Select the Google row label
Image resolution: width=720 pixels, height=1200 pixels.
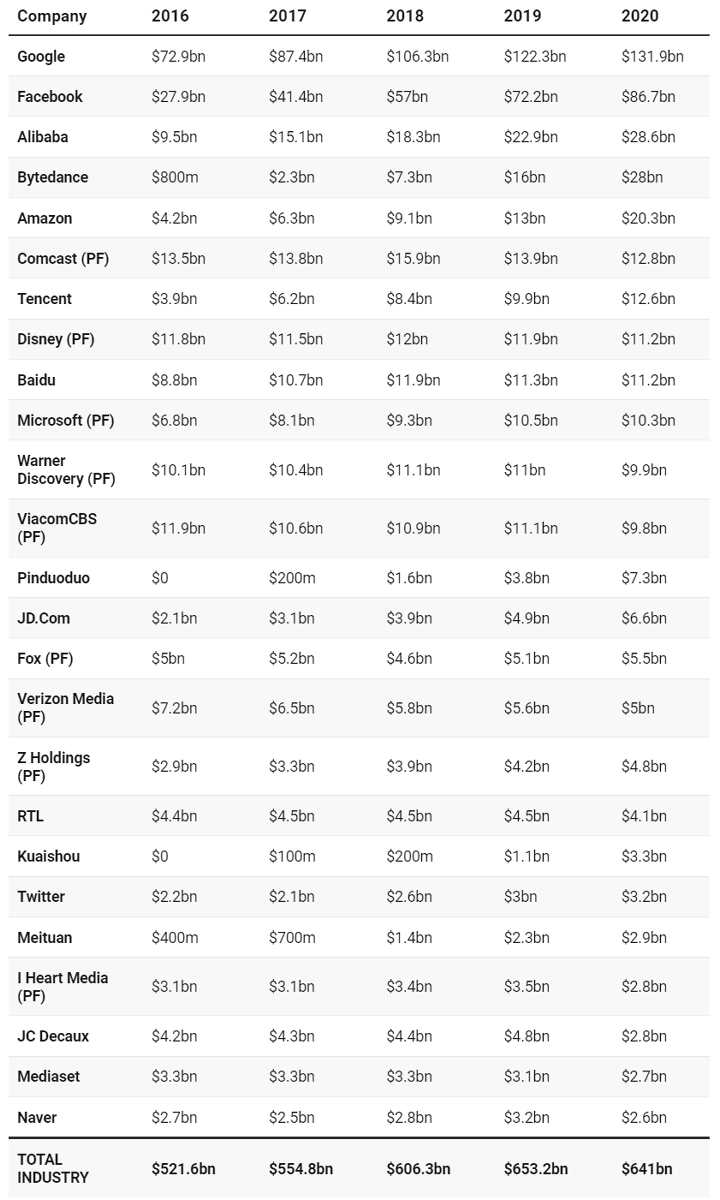coord(41,57)
